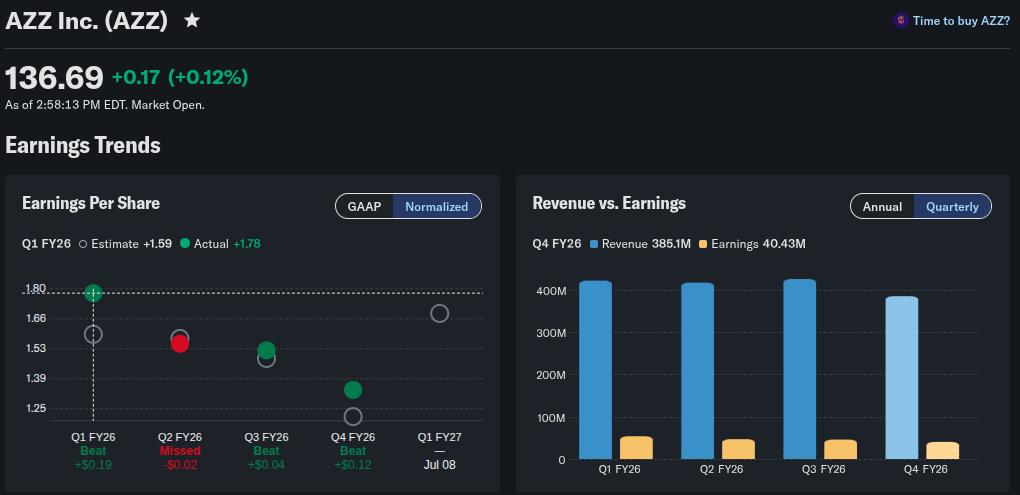Click Q3 FY26 green actual EPS dot
The height and width of the screenshot is (495, 1020).
pos(267,351)
